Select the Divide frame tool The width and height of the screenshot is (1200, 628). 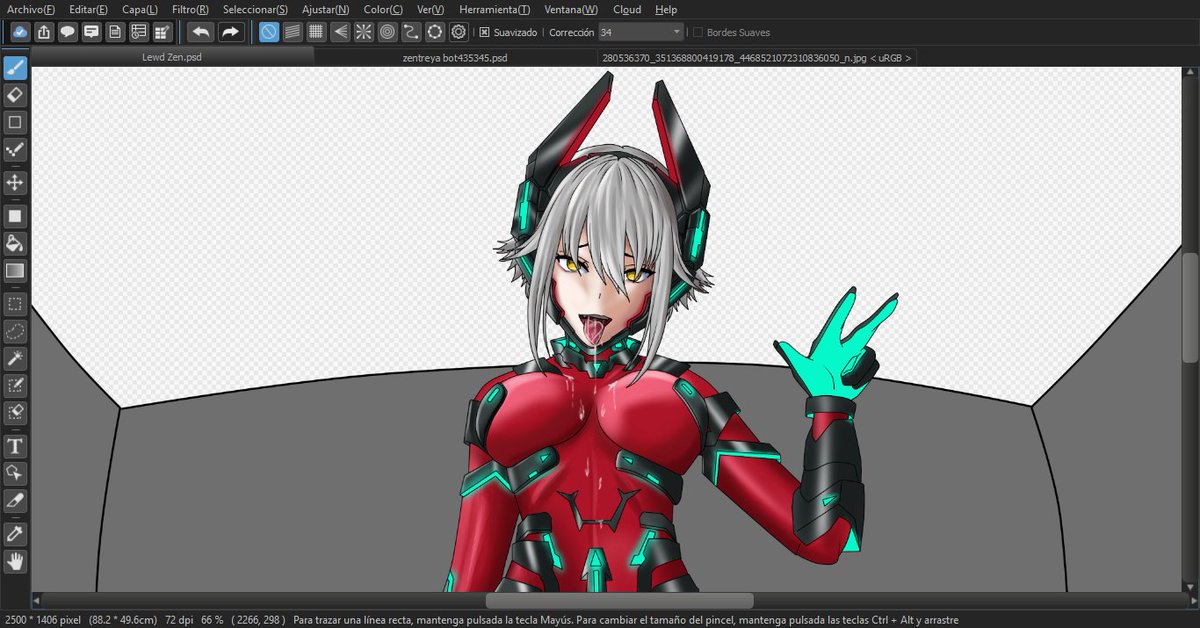pos(15,499)
